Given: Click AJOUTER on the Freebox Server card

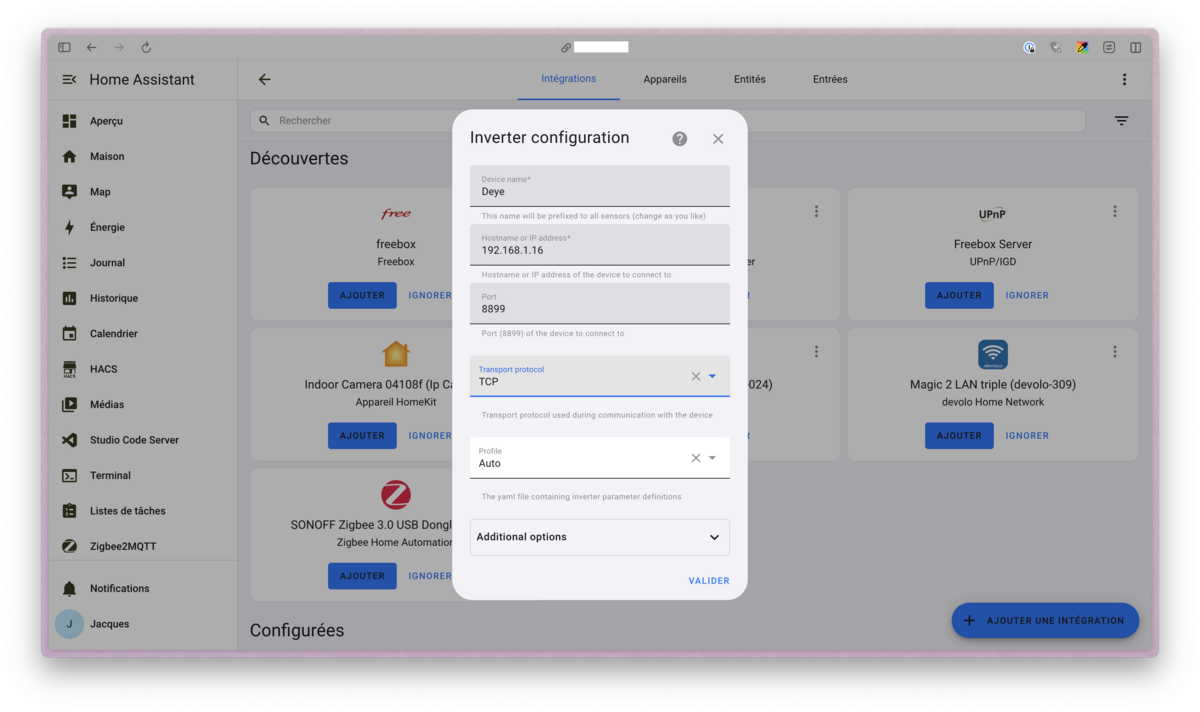Looking at the screenshot, I should tap(959, 295).
